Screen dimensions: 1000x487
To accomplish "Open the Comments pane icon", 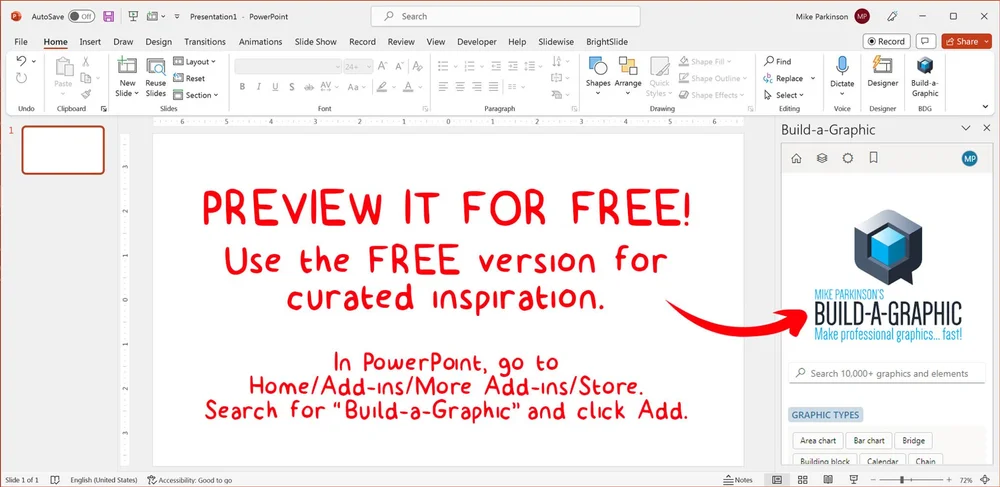I will coord(925,41).
